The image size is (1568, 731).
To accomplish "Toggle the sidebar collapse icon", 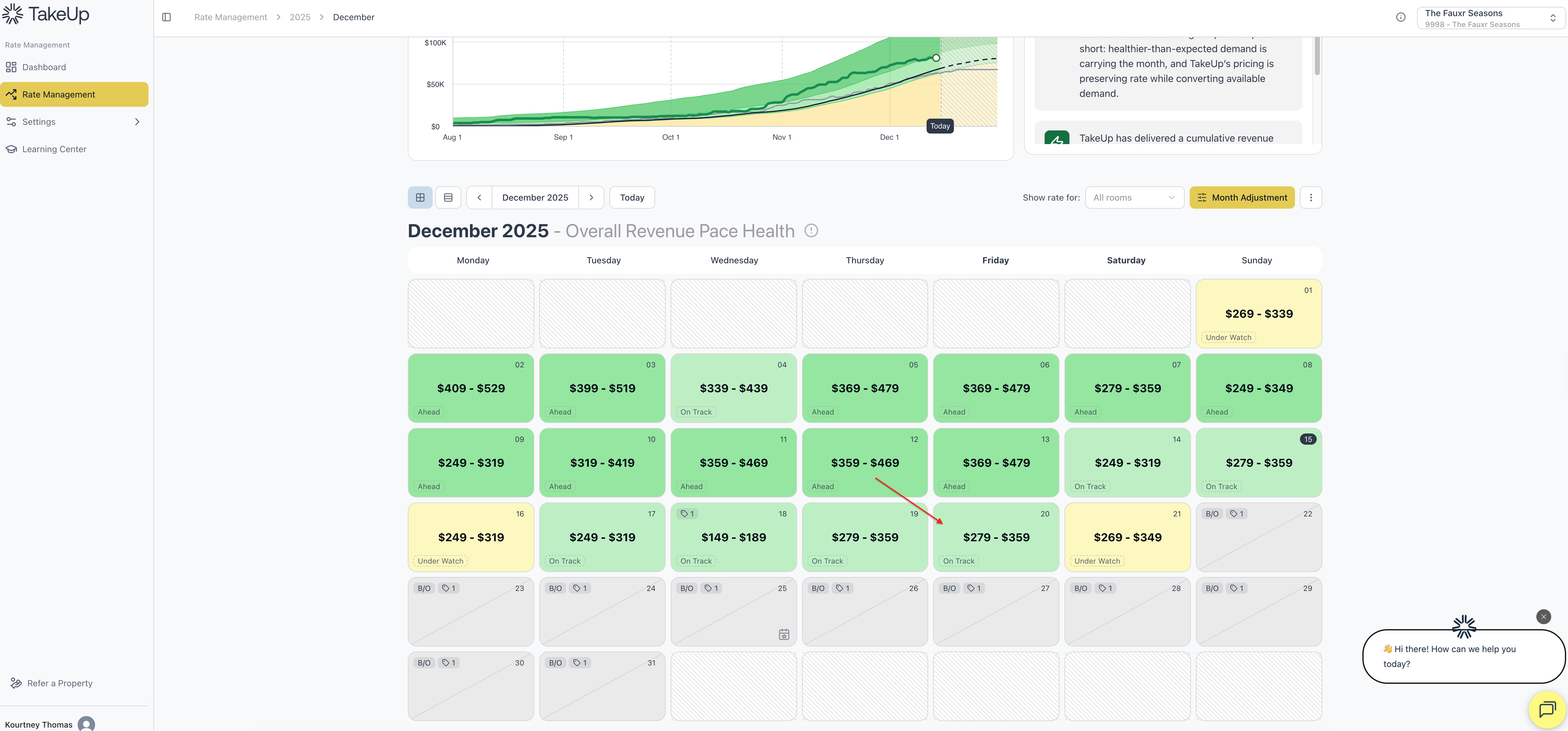I will tap(166, 17).
